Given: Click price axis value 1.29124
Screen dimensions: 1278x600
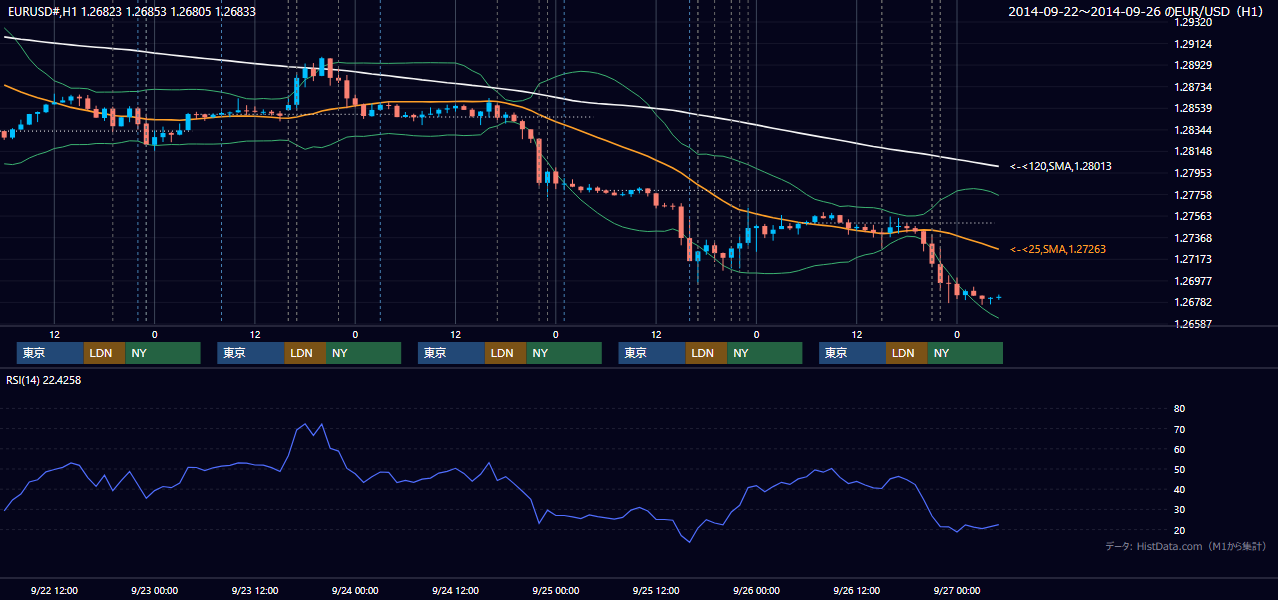Looking at the screenshot, I should [1192, 44].
